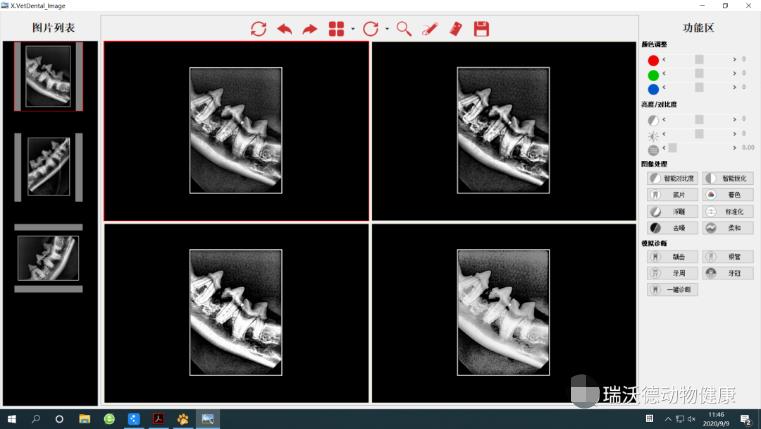Image resolution: width=761 pixels, height=429 pixels.
Task: Redo with the red right-curved arrow
Action: pyautogui.click(x=310, y=29)
